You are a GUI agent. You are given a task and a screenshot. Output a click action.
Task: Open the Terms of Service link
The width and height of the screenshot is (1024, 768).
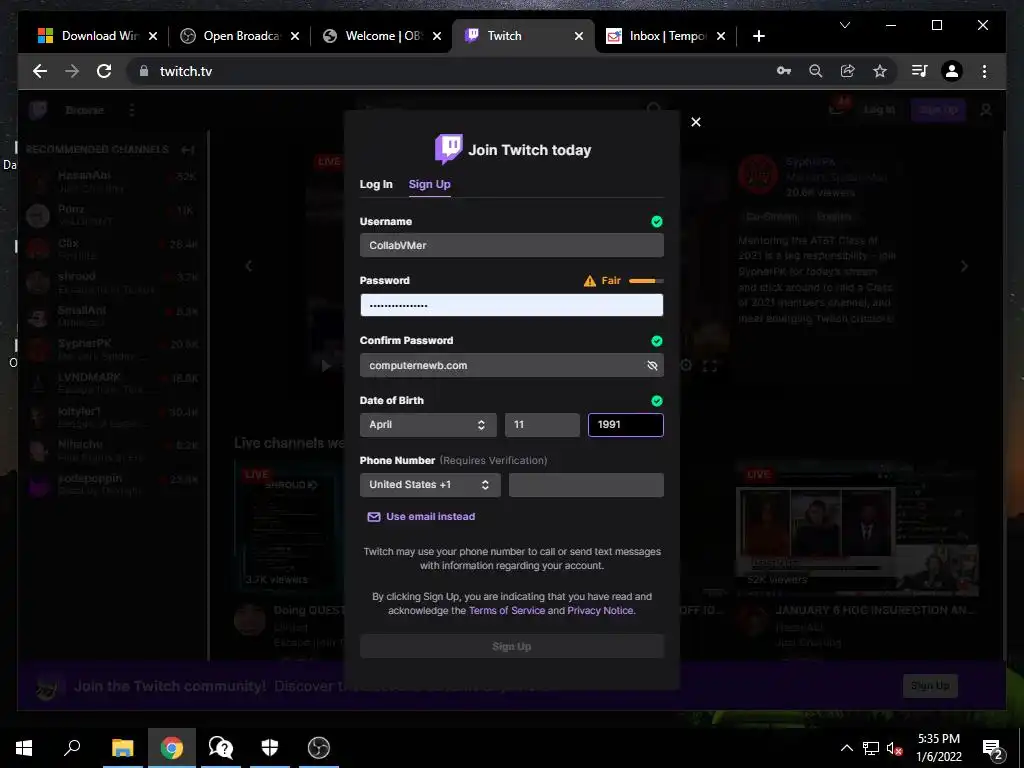coord(507,610)
